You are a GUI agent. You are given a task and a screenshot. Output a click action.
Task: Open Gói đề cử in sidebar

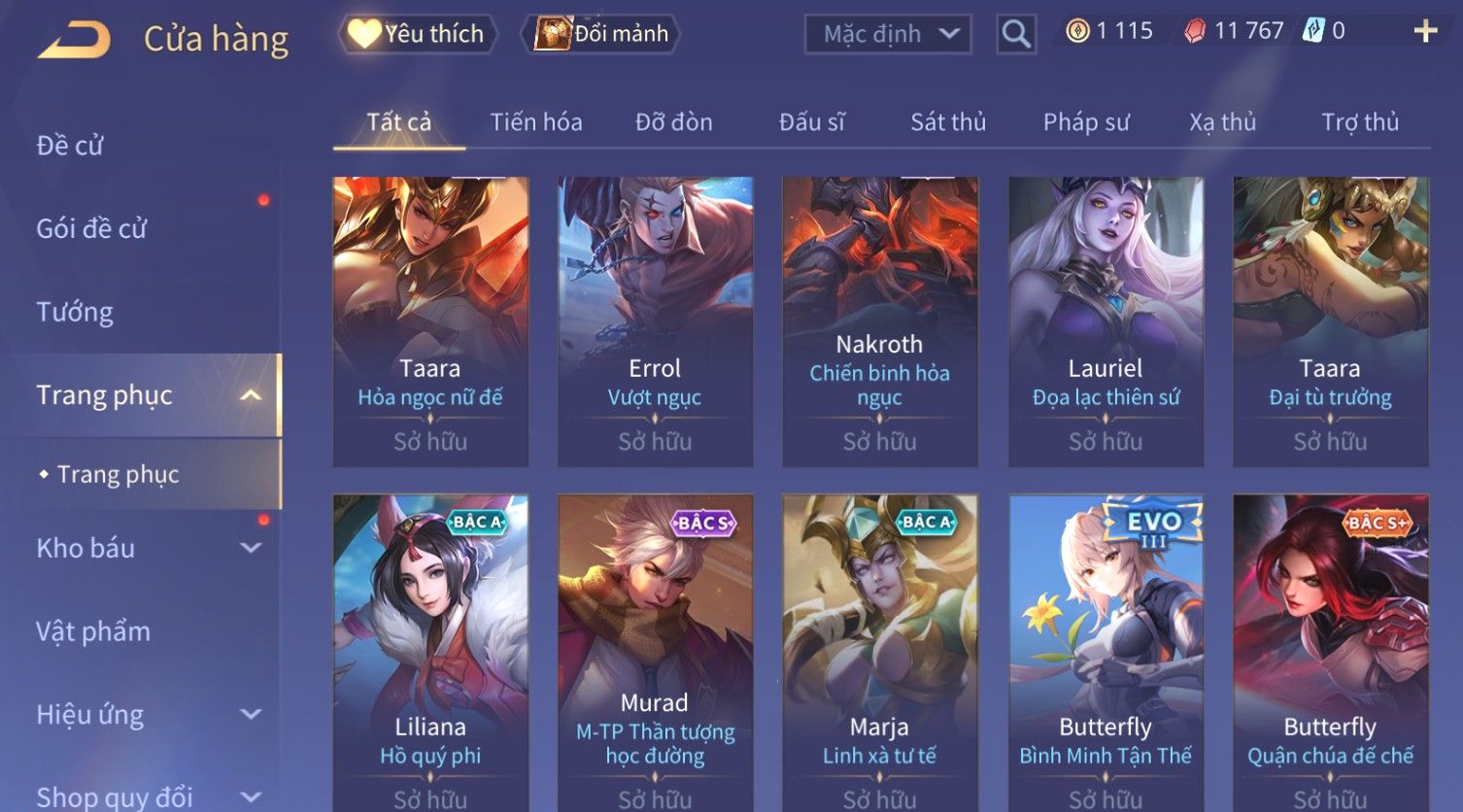(91, 229)
